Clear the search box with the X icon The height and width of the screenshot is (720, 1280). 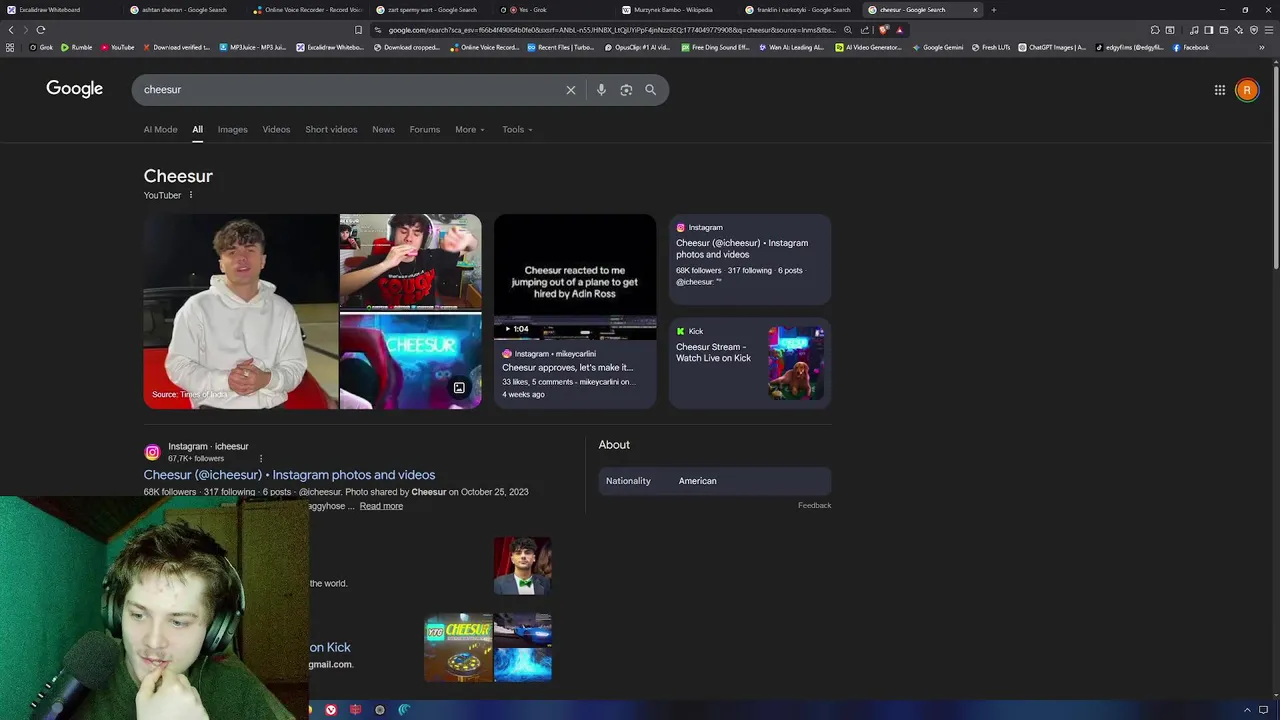tap(571, 90)
